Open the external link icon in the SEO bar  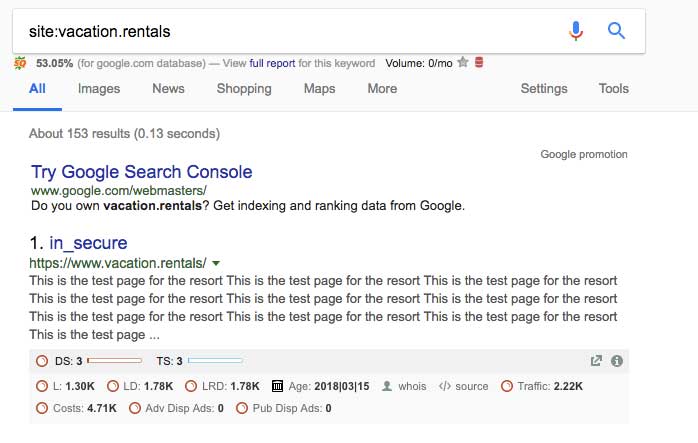pyautogui.click(x=596, y=361)
